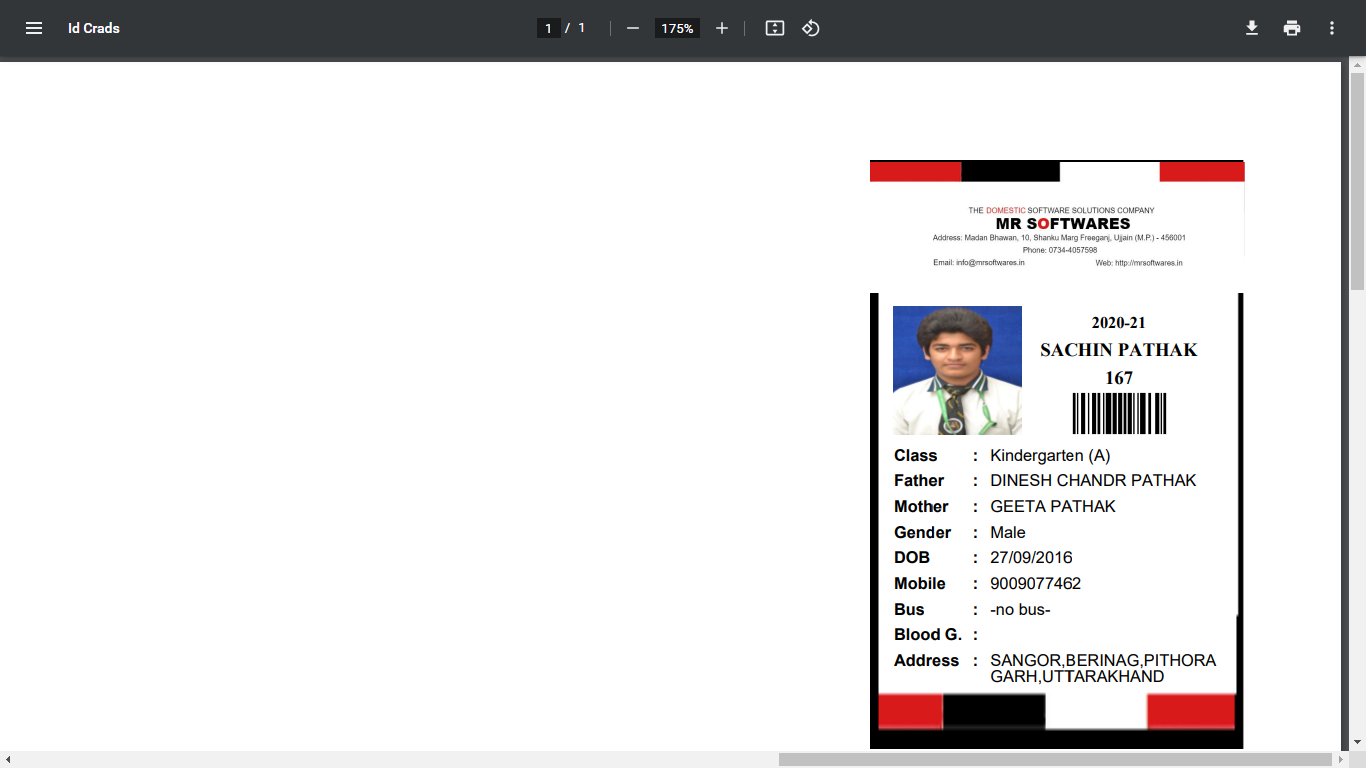The height and width of the screenshot is (768, 1366).
Task: Click the barcode under number 167
Action: coord(1119,413)
